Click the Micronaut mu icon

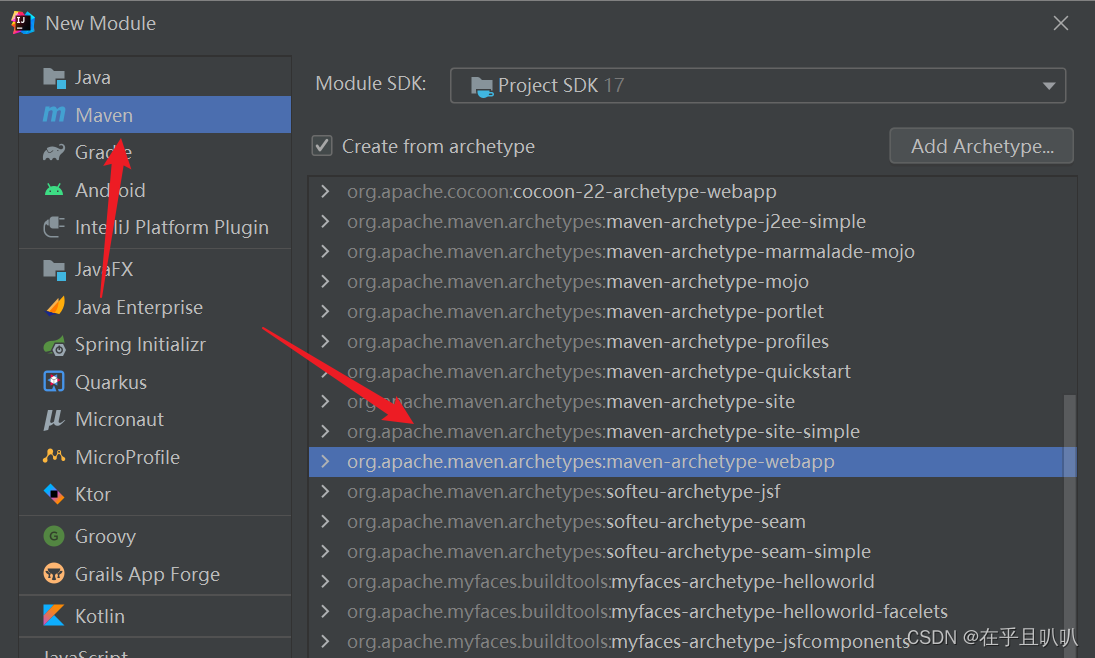point(54,419)
